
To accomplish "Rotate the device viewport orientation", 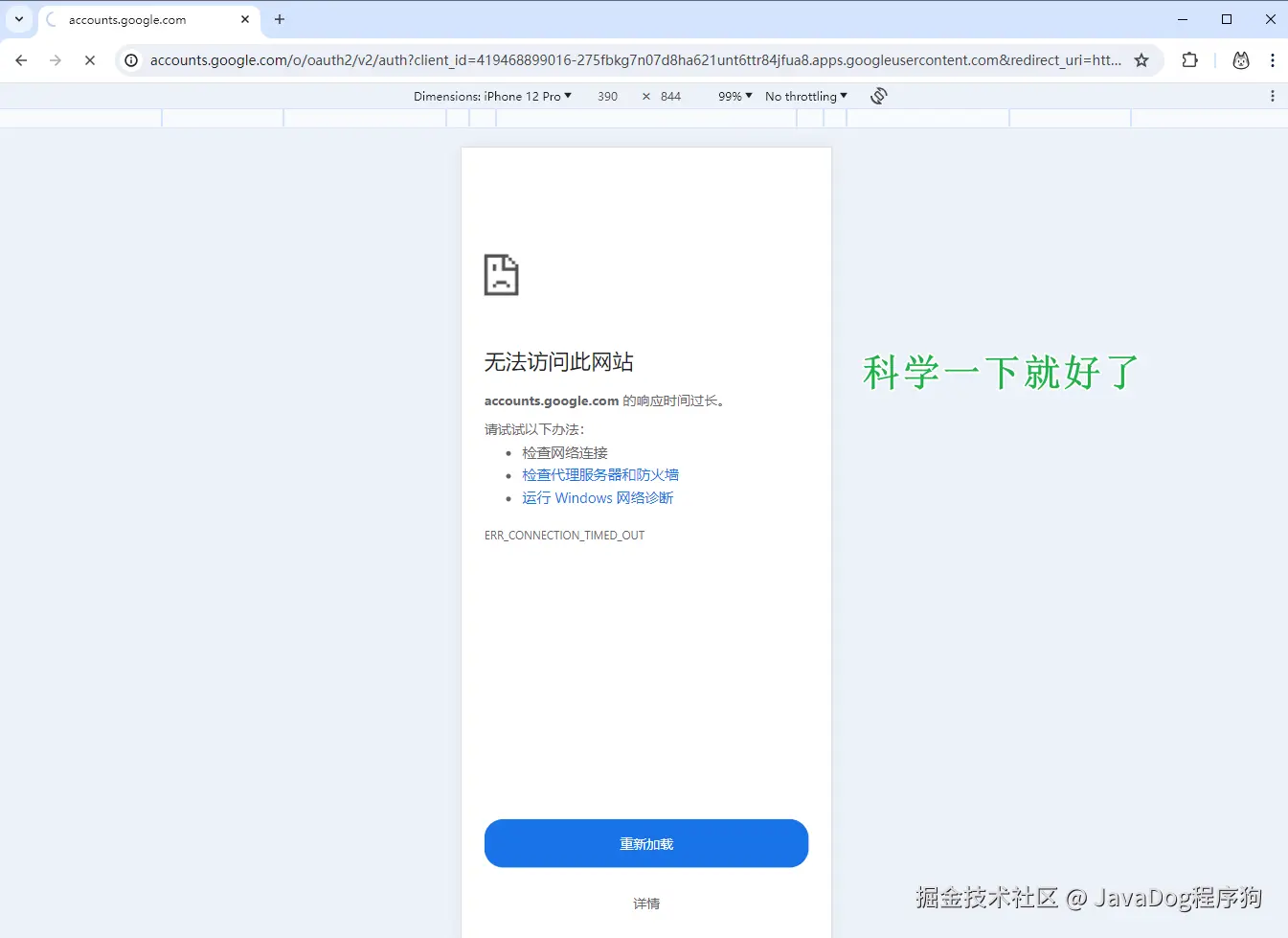I will click(879, 96).
